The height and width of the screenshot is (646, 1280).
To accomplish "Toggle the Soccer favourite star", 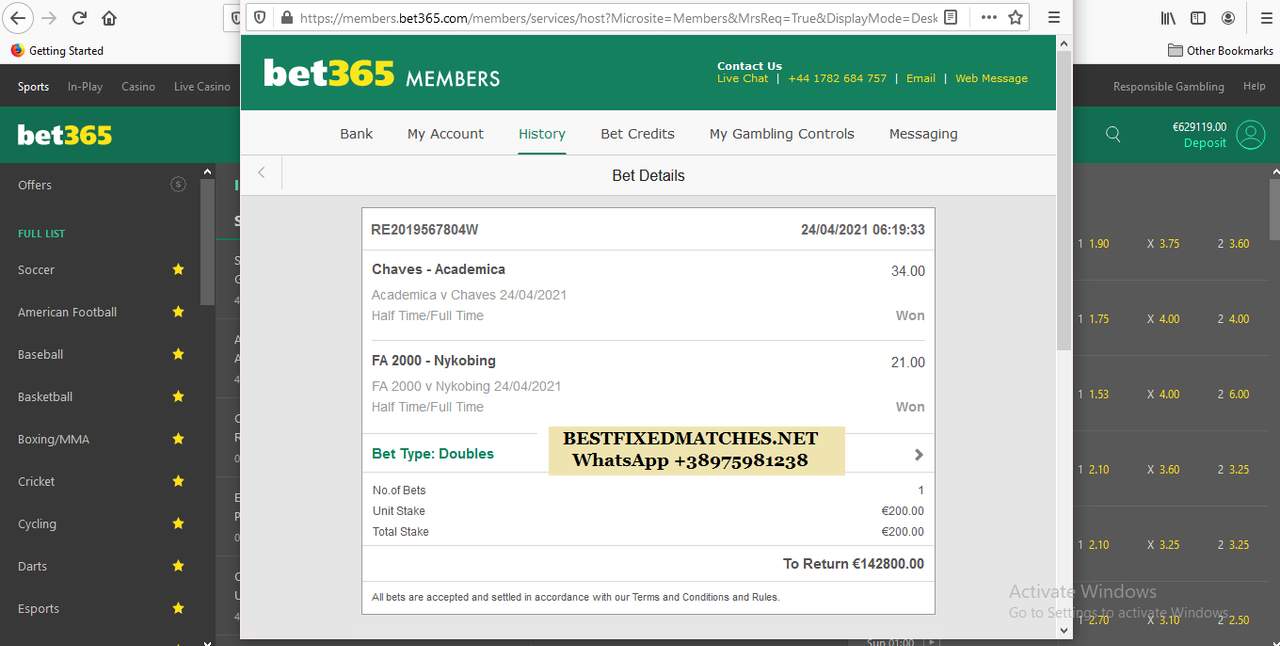I will click(x=178, y=269).
